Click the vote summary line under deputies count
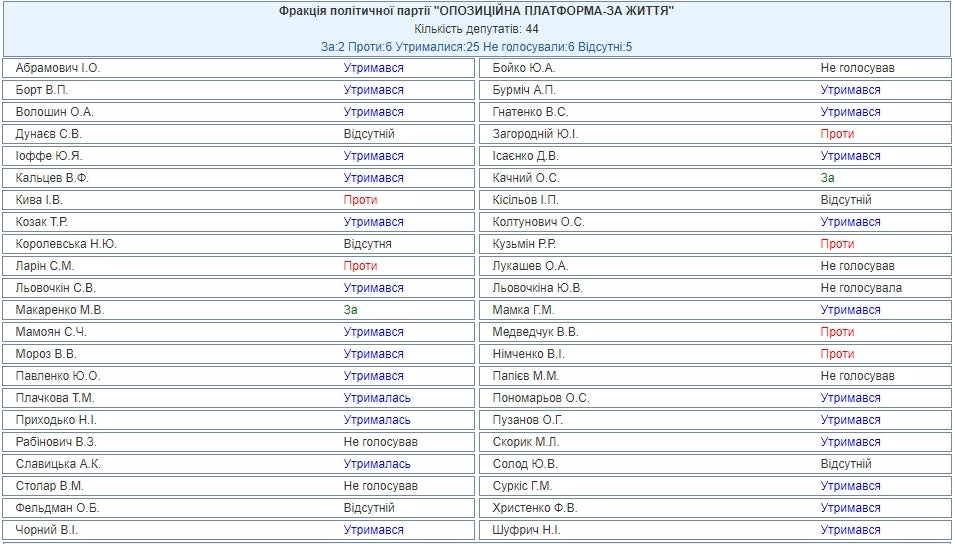The width and height of the screenshot is (955, 544). coord(476,46)
